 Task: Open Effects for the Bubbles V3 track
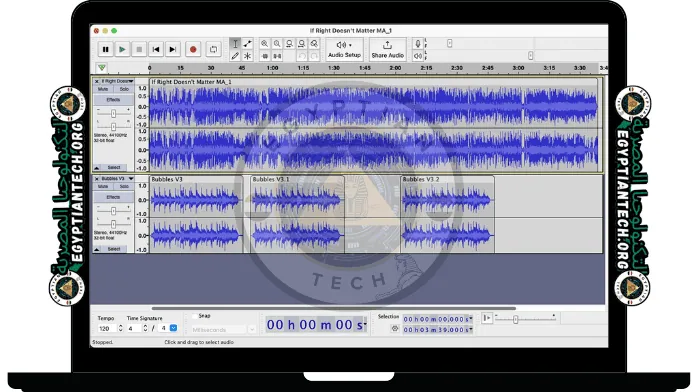[x=114, y=197]
